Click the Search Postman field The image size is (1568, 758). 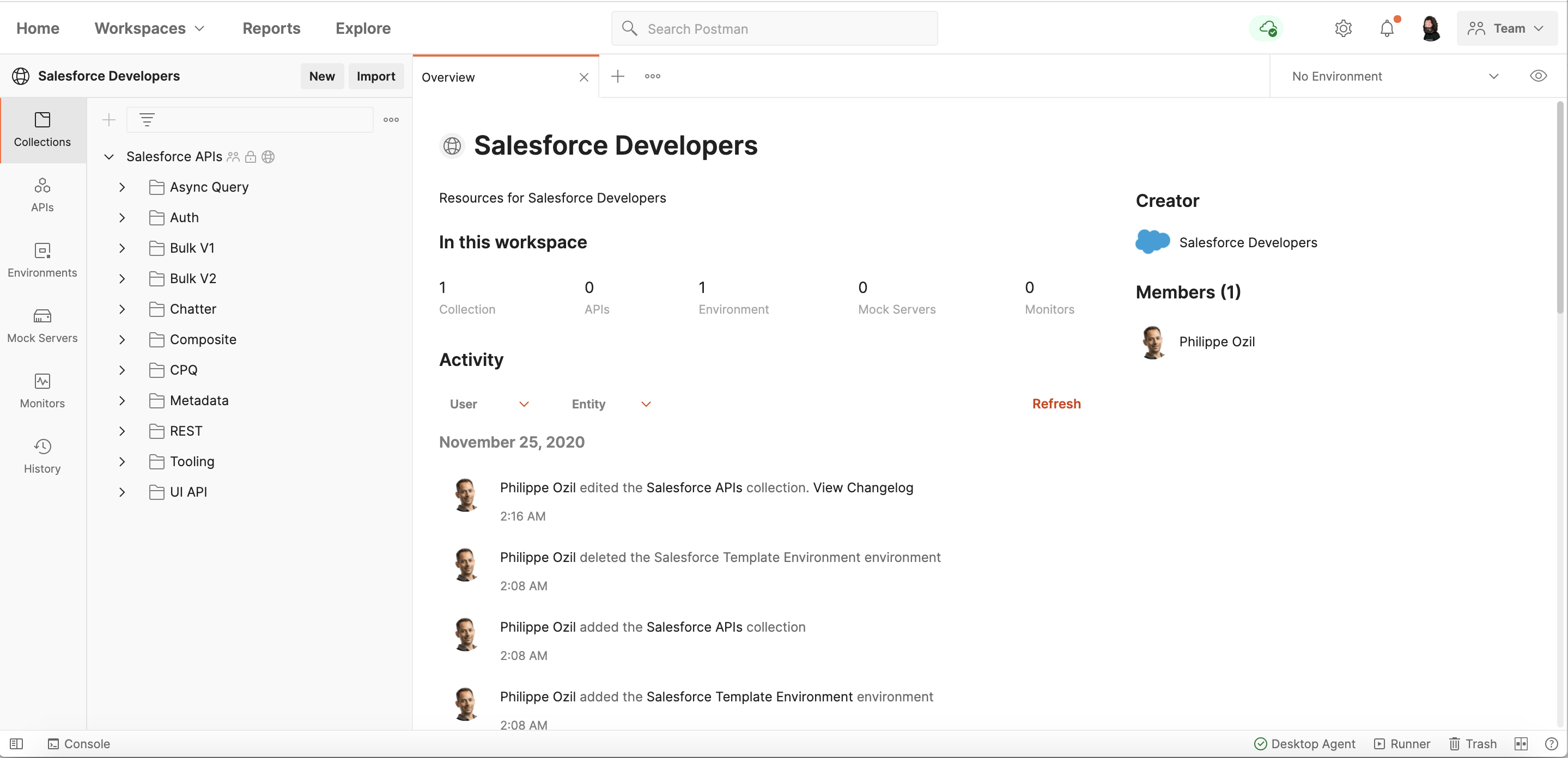774,29
